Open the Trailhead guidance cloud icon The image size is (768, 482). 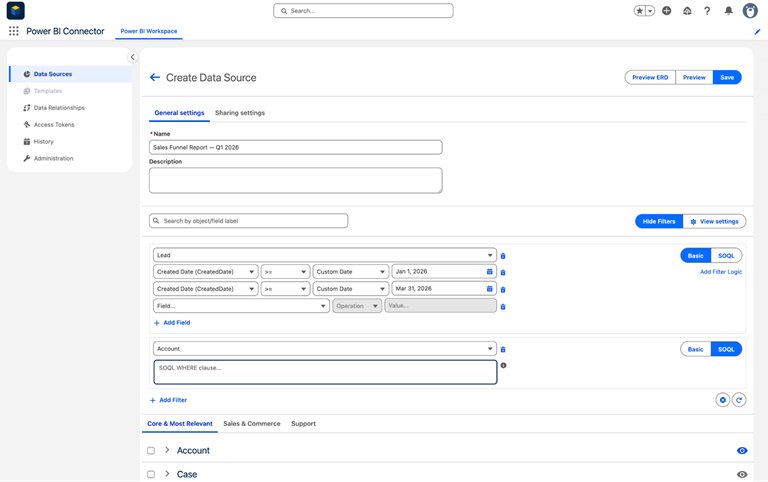pyautogui.click(x=687, y=11)
